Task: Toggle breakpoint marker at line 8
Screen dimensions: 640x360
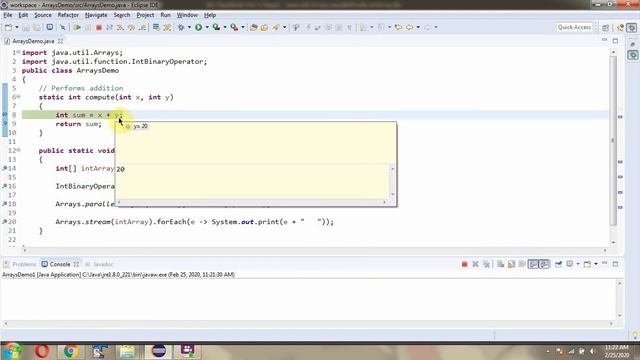Action: pos(4,115)
